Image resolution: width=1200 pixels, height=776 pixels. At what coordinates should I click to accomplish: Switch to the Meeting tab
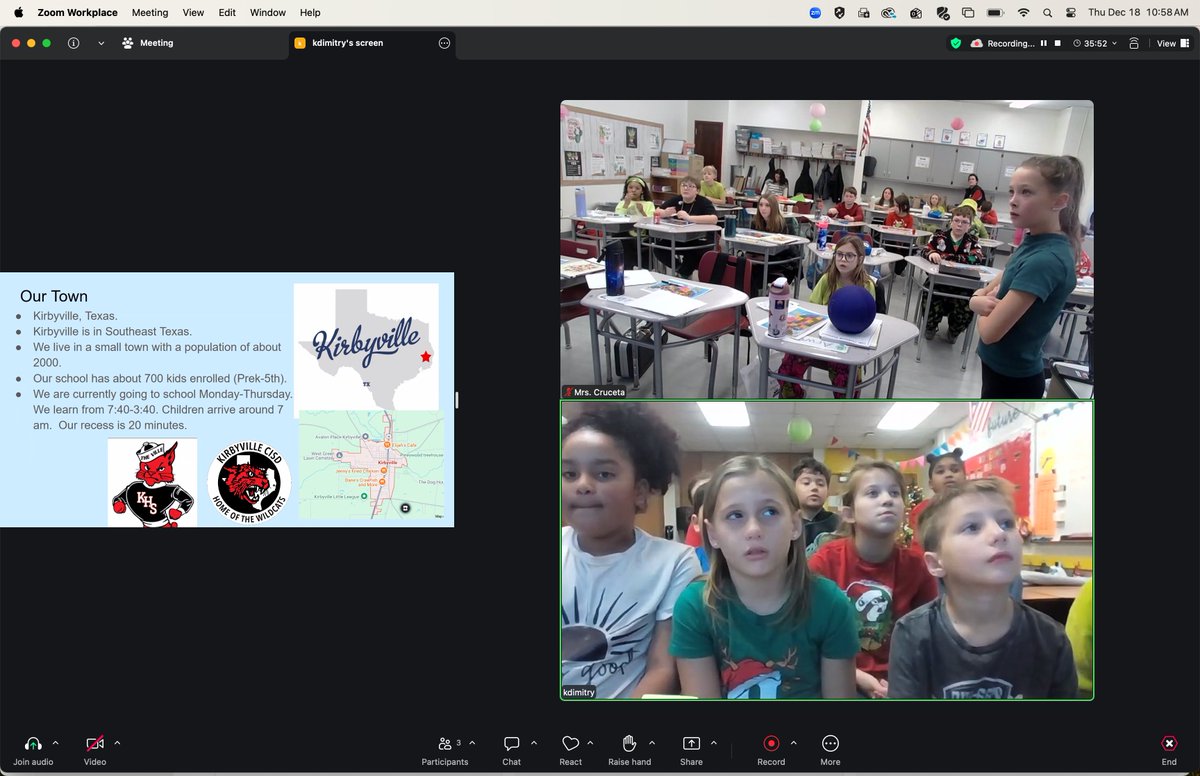(147, 43)
